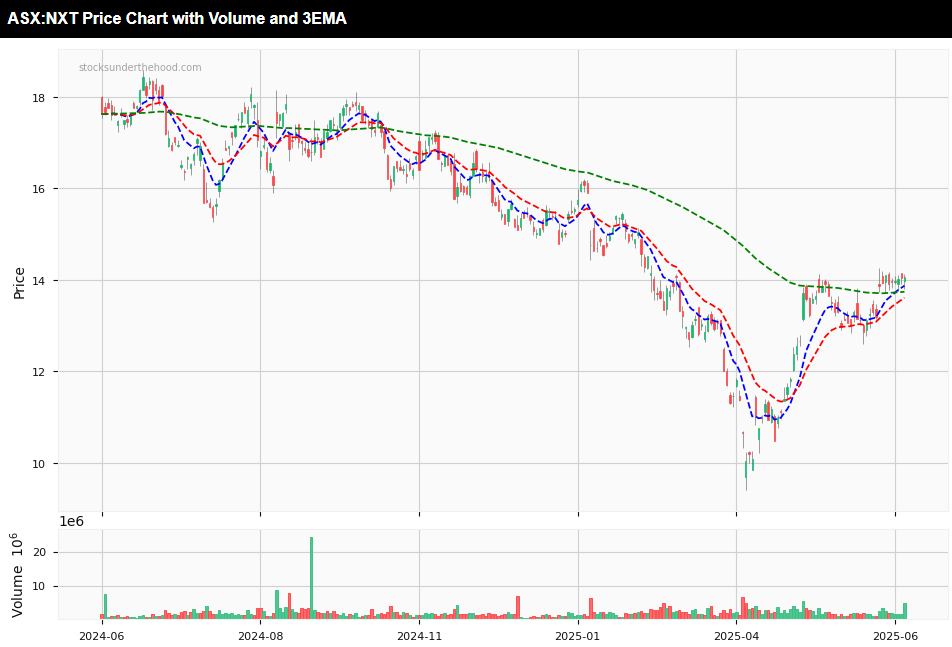The height and width of the screenshot is (647, 952).
Task: Click the date label '2024-11'
Action: tap(420, 636)
